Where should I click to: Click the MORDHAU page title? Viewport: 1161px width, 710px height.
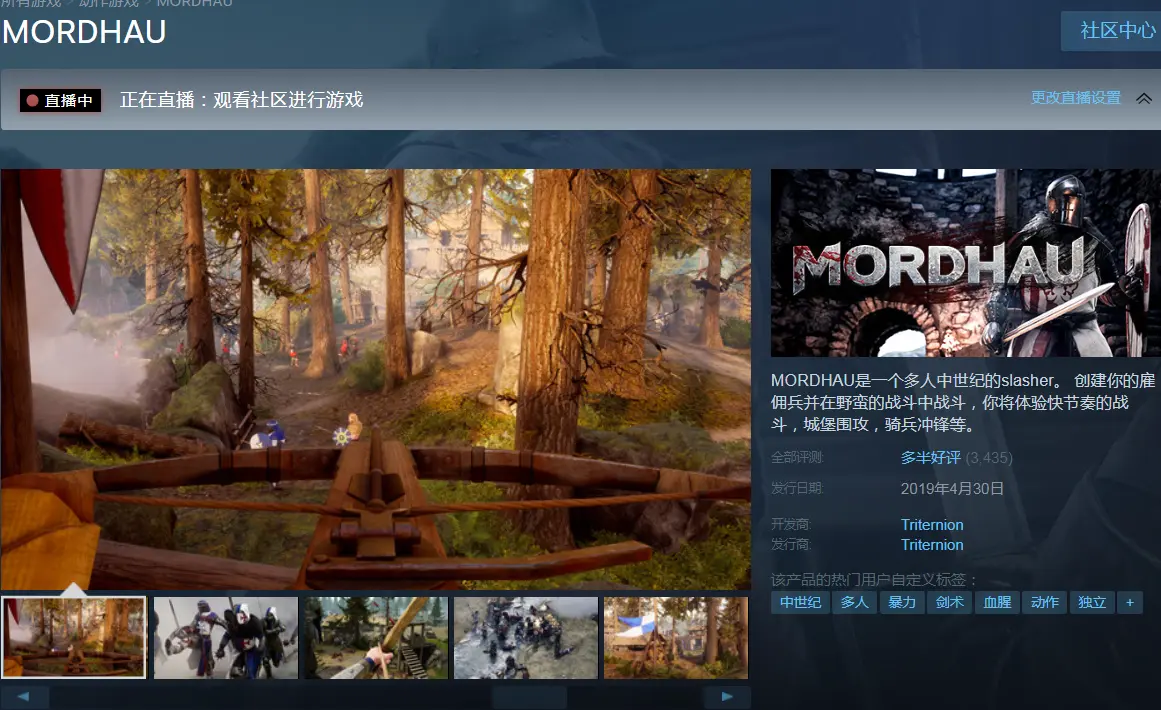[x=84, y=32]
